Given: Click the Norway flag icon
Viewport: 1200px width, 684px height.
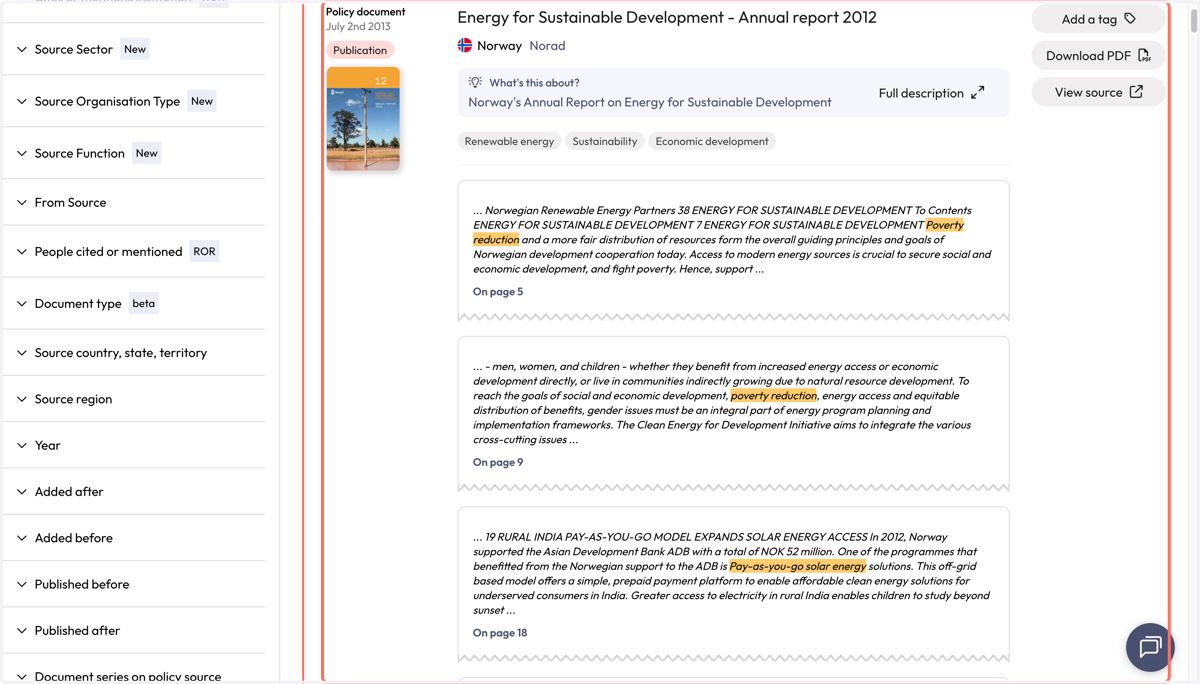Looking at the screenshot, I should (x=465, y=45).
